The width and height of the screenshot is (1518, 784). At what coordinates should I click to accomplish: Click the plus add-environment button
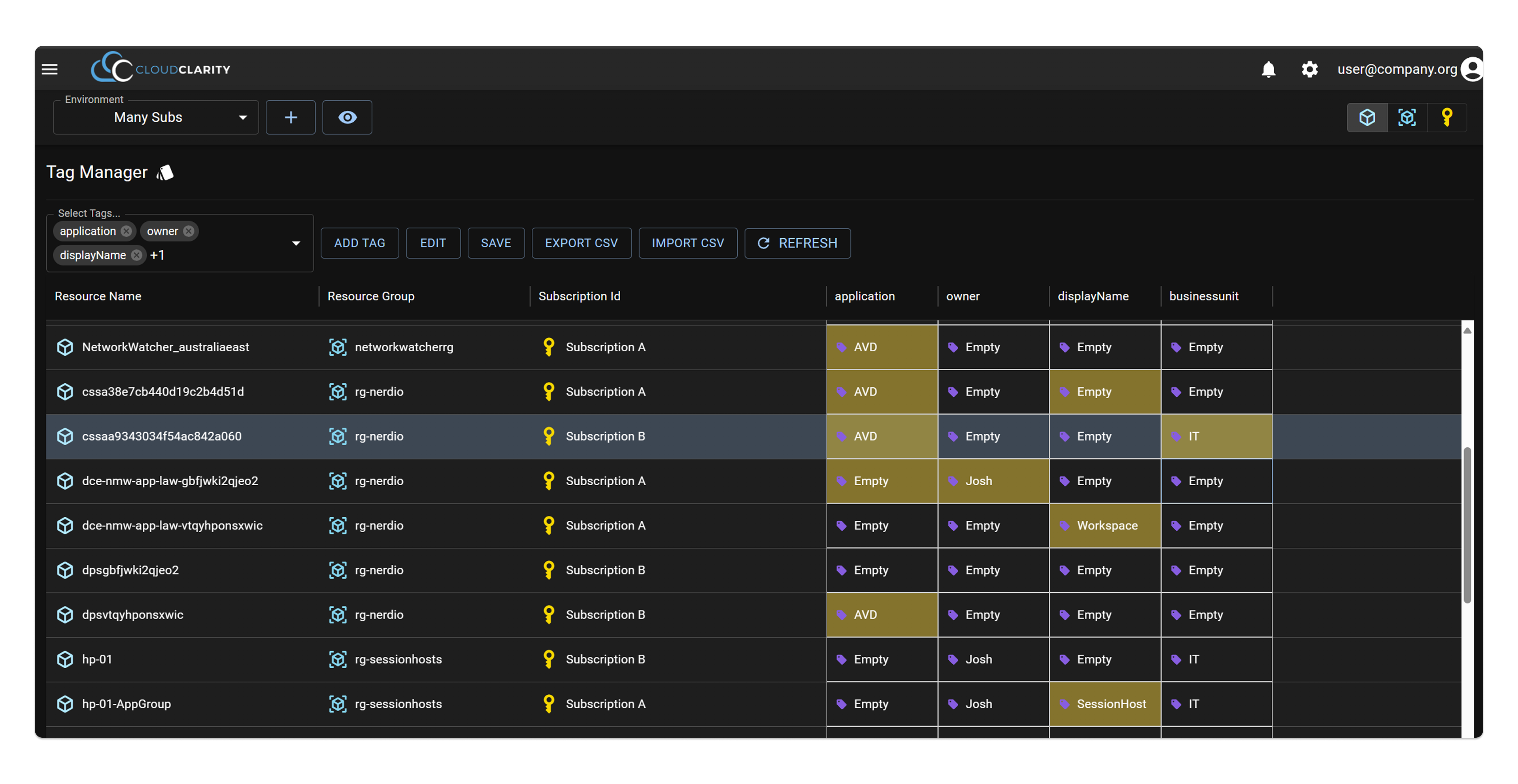pyautogui.click(x=291, y=117)
